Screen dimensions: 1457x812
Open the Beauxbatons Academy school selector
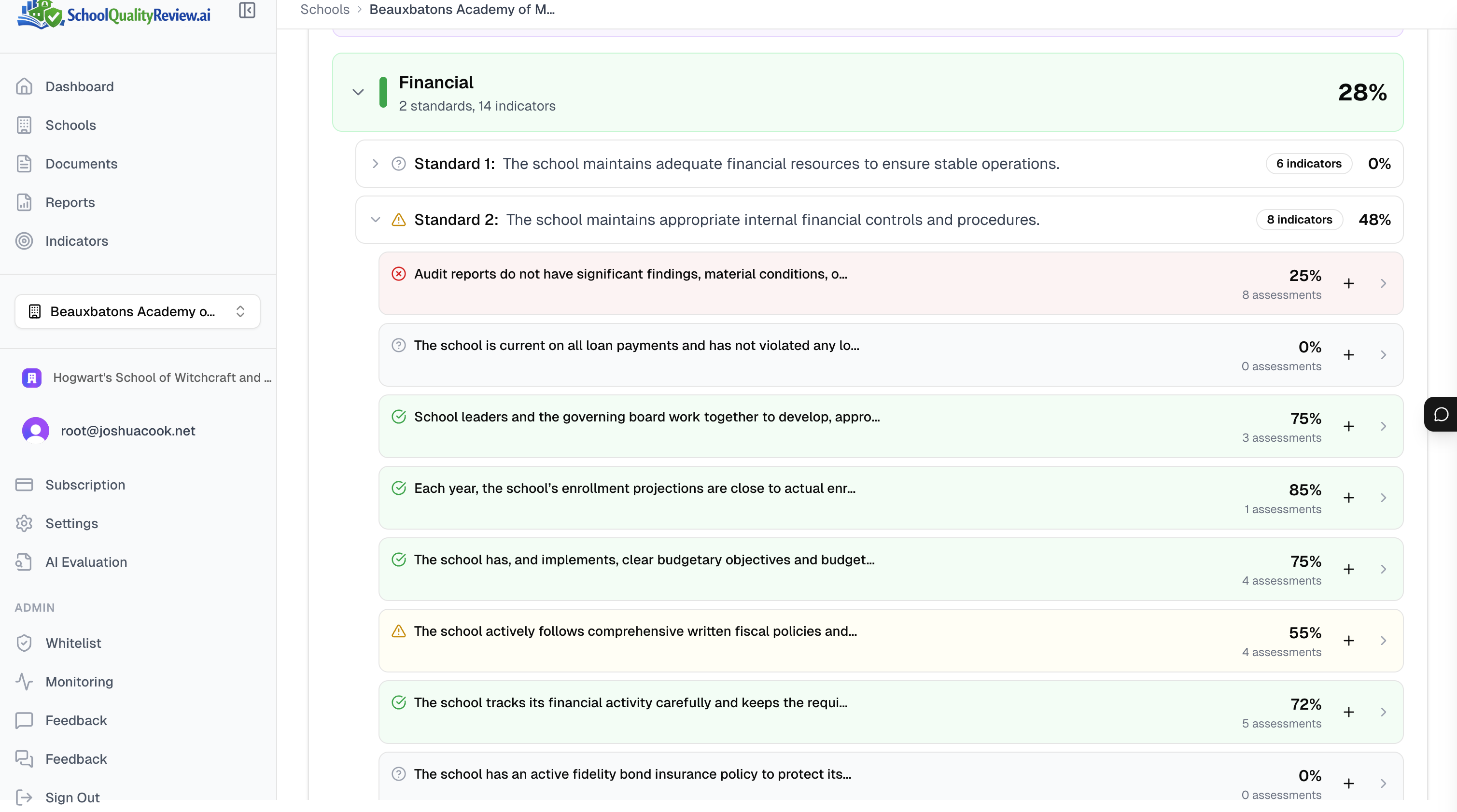coord(137,311)
